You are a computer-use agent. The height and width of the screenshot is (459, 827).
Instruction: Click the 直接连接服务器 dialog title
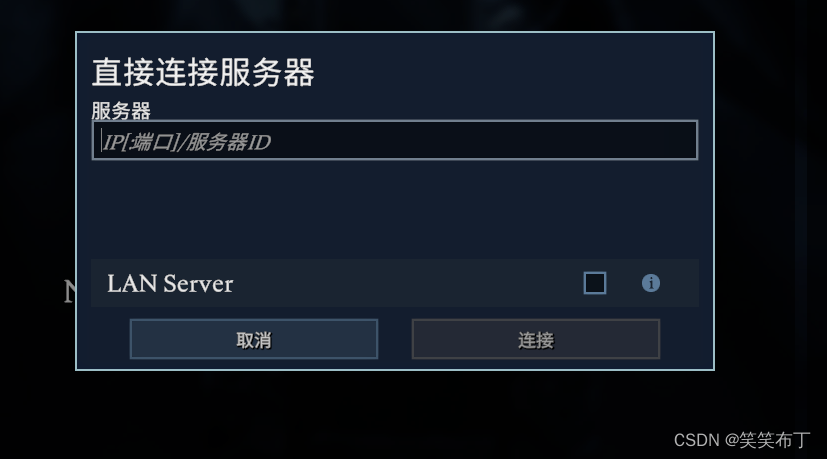coord(203,73)
